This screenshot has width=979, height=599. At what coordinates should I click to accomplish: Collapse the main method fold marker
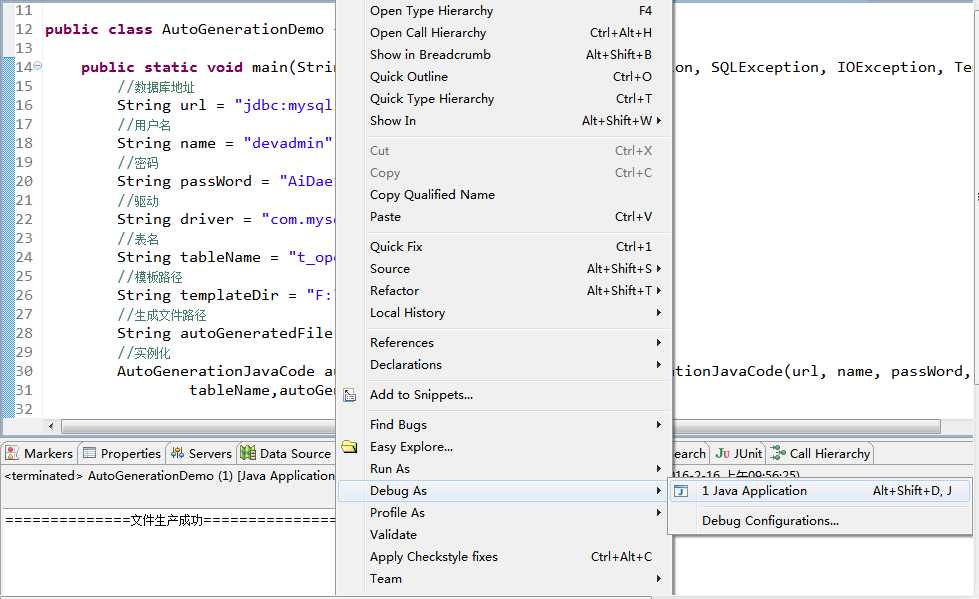click(37, 66)
